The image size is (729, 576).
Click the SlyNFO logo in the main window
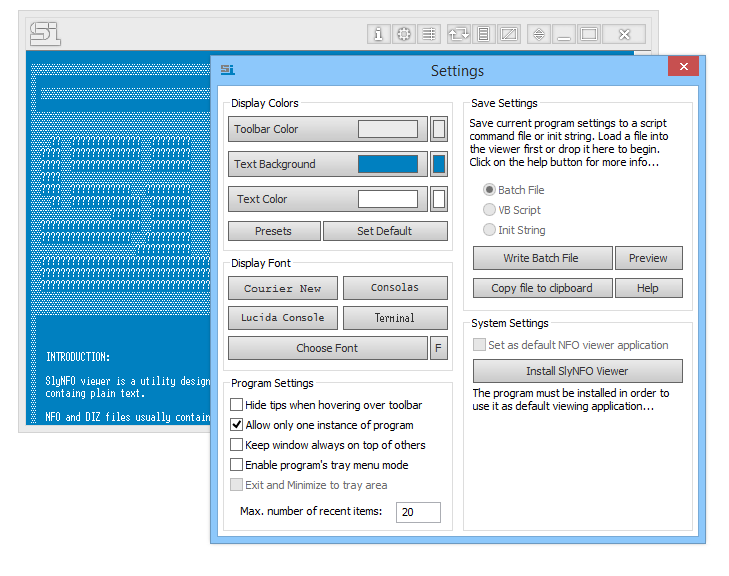point(45,34)
